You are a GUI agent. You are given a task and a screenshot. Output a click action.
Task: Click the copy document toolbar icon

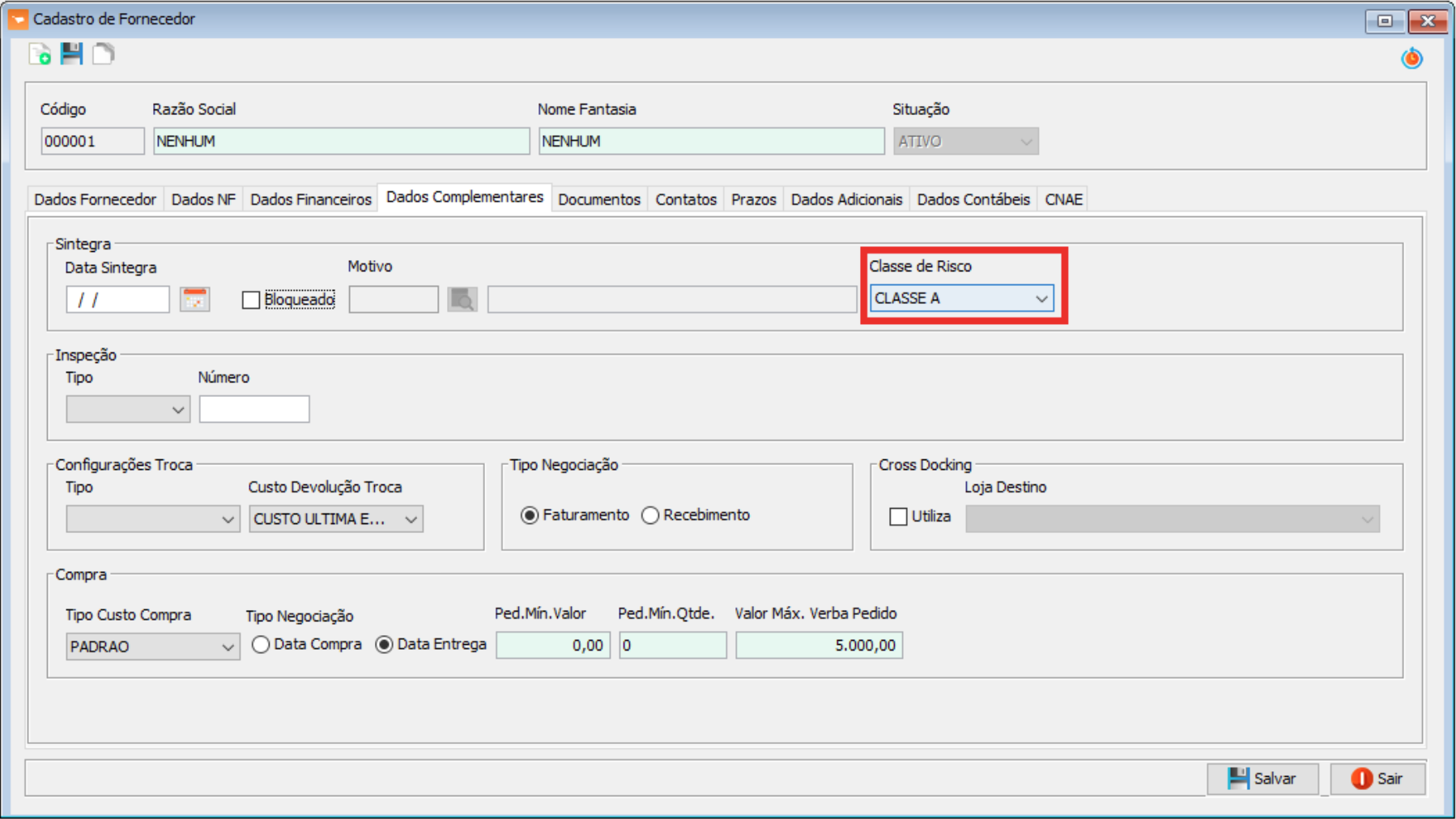pos(103,54)
